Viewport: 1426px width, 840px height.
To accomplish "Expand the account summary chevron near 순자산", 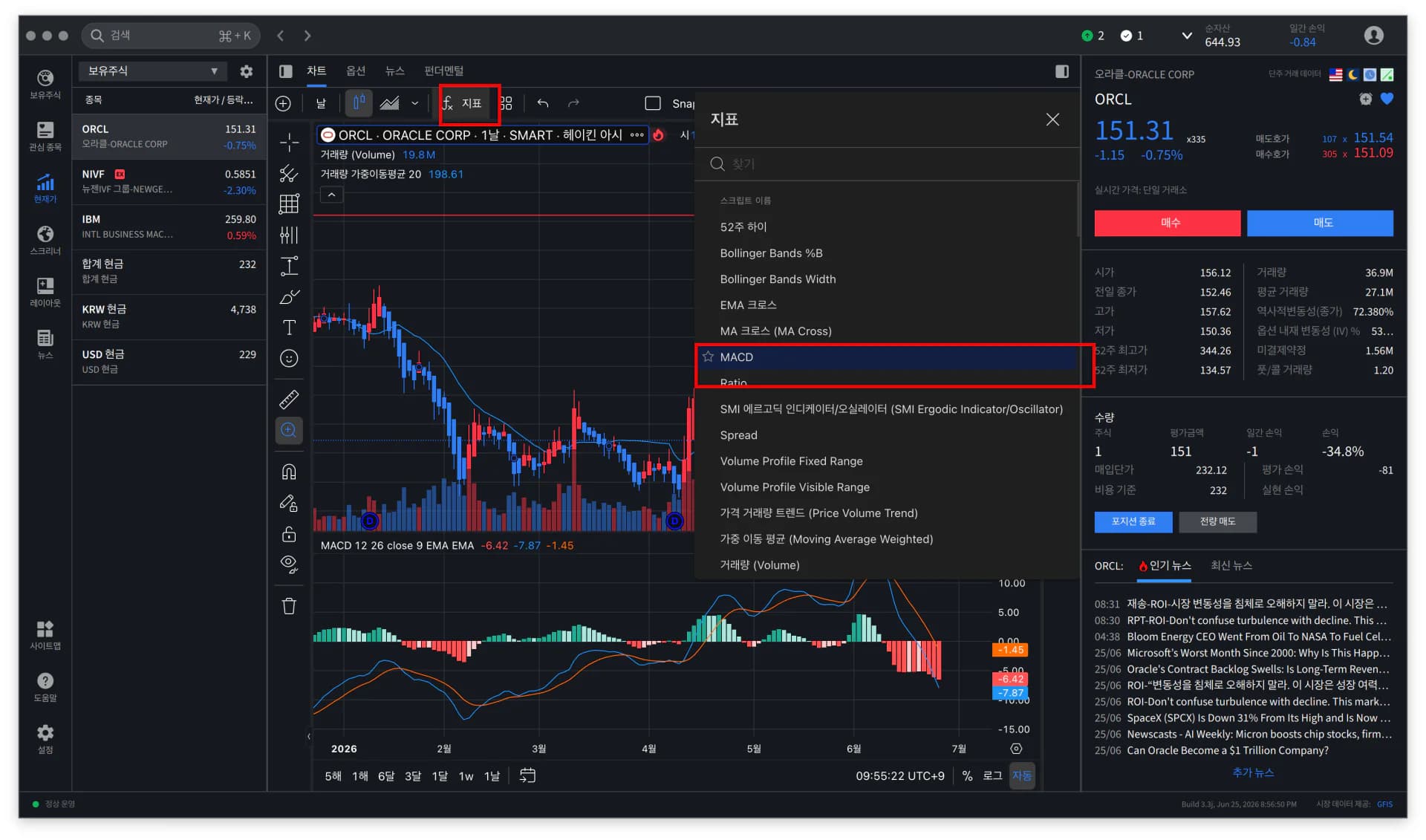I will click(x=1186, y=35).
